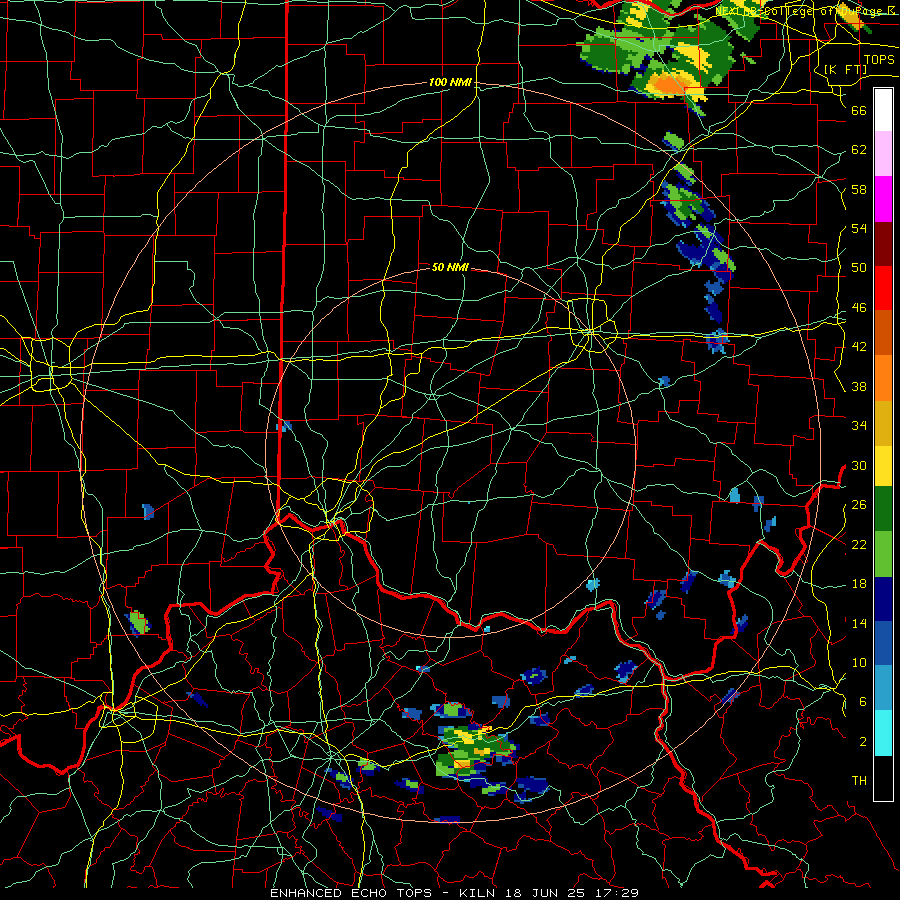Click the 'TOPS' legend heading
Image resolution: width=900 pixels, height=900 pixels.
(x=879, y=60)
